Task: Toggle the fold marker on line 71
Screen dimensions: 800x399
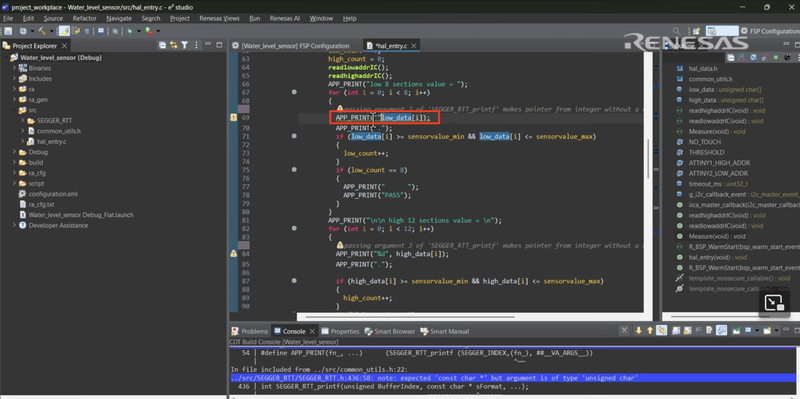Action: click(x=294, y=136)
